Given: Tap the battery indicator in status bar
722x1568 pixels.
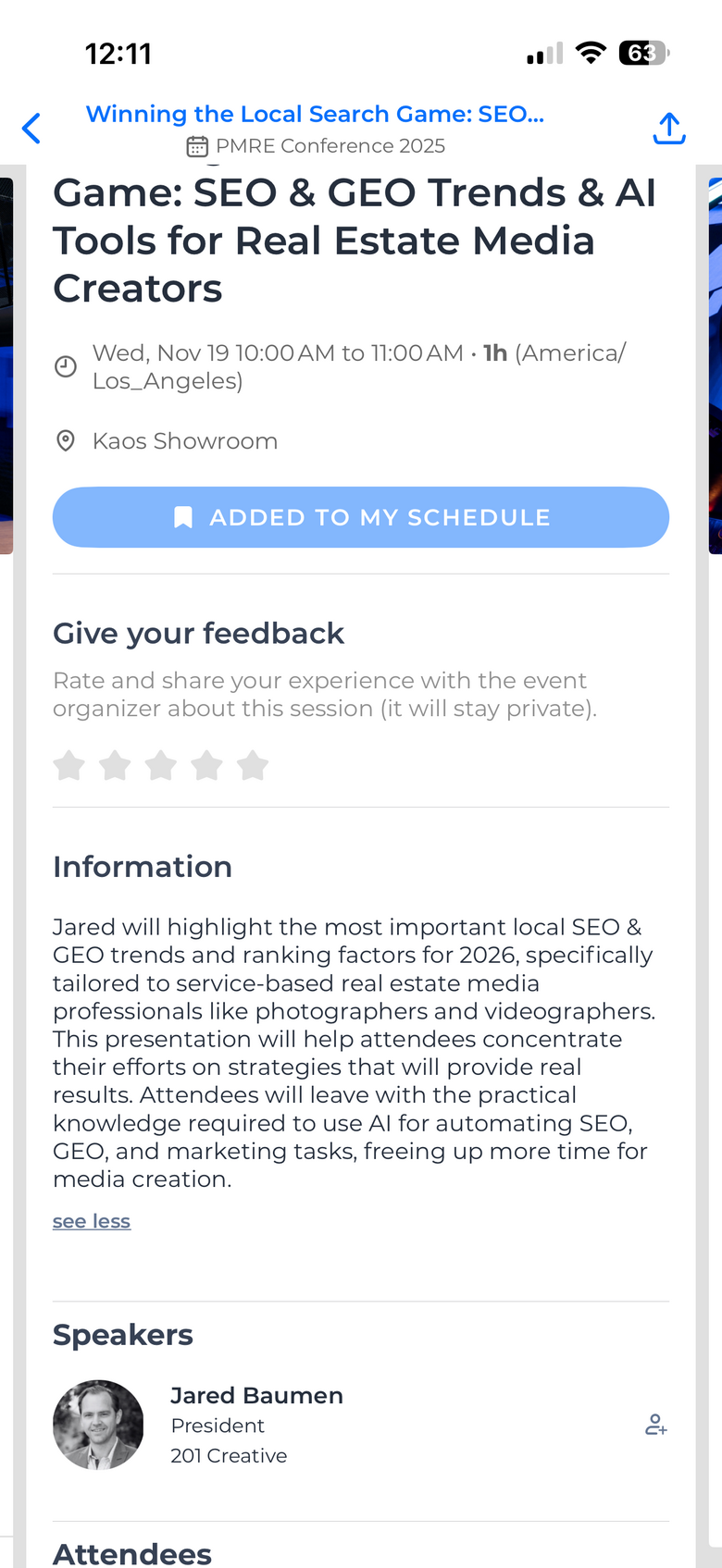Looking at the screenshot, I should click(x=643, y=53).
